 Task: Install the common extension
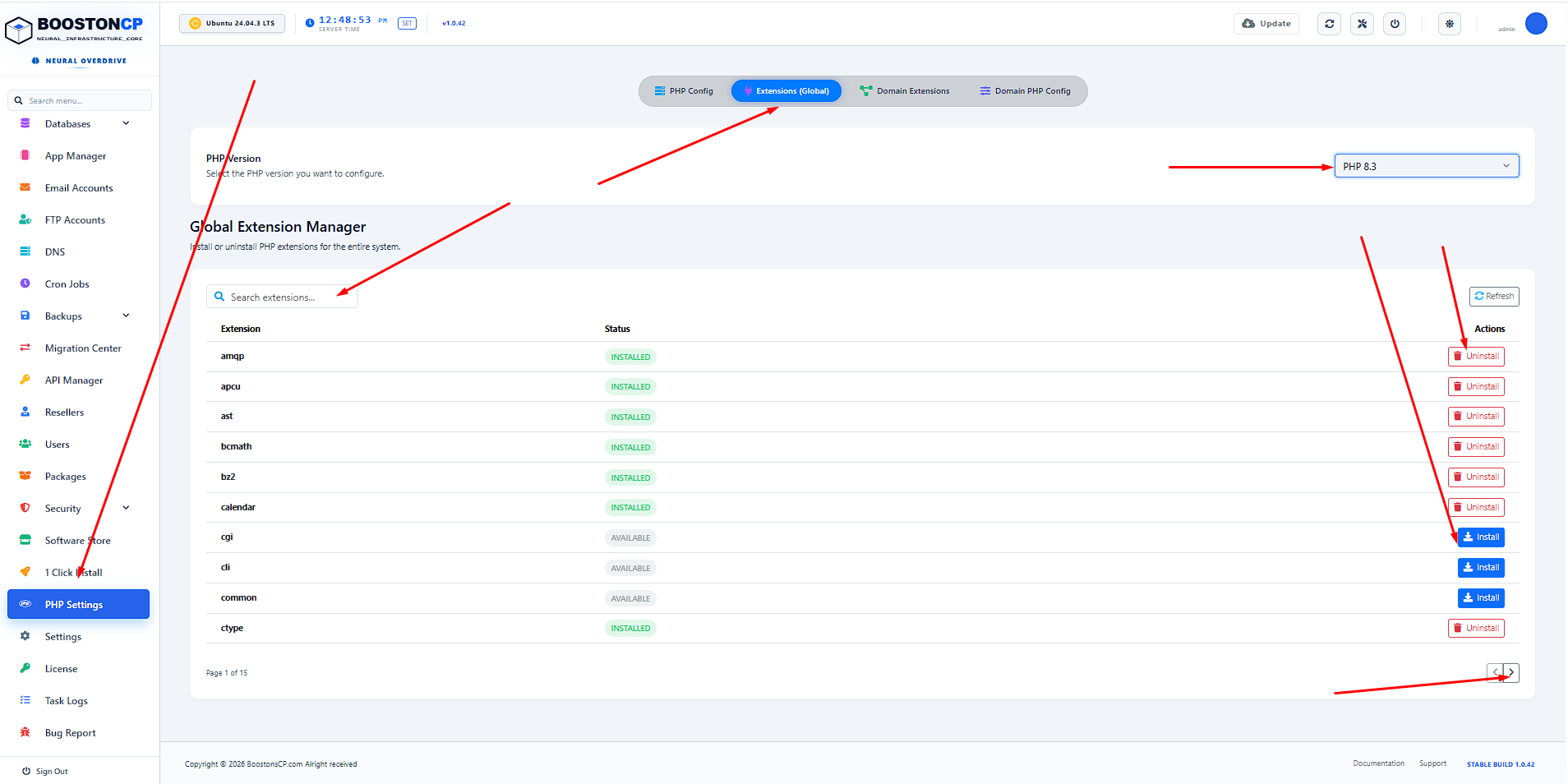pyautogui.click(x=1481, y=598)
